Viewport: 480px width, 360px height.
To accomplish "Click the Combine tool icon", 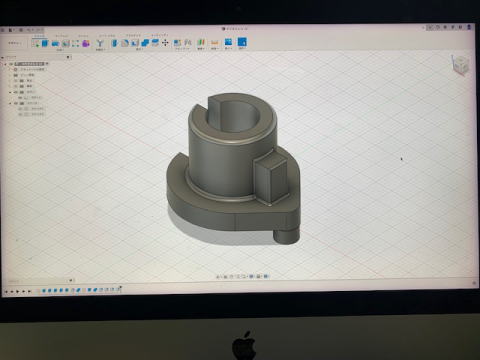I will 145,43.
